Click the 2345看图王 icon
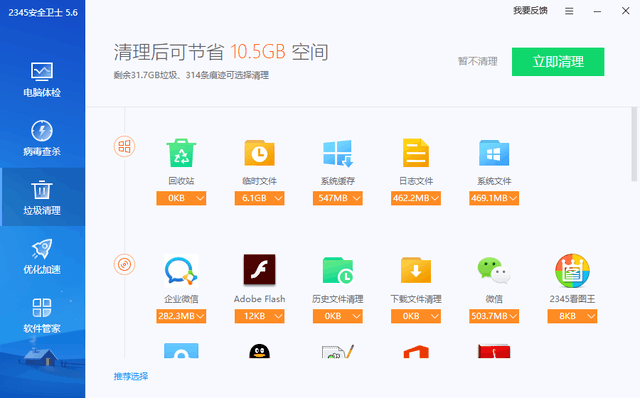Viewport: 640px width, 398px height. pyautogui.click(x=572, y=271)
